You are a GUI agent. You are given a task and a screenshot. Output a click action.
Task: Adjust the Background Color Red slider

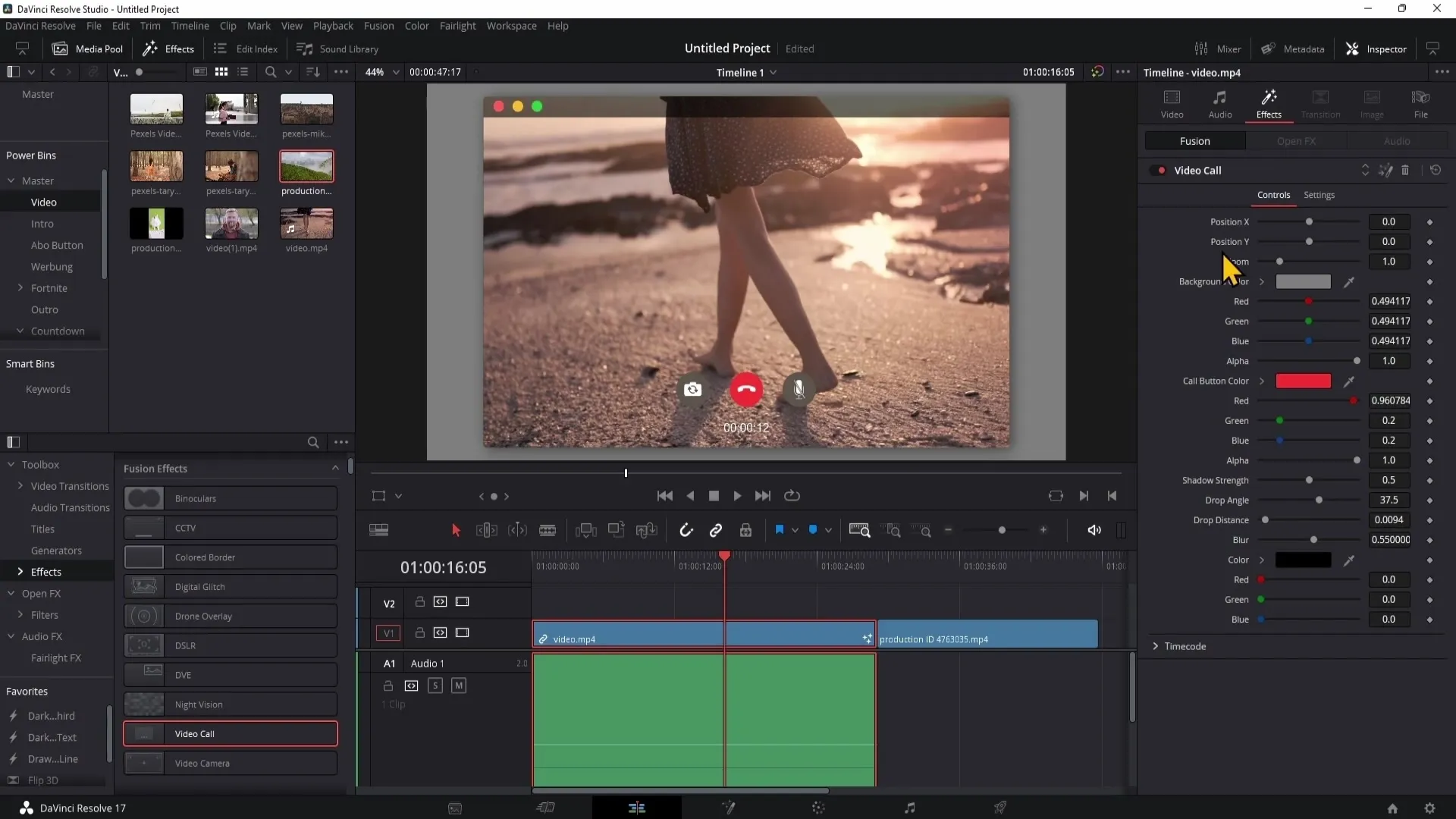point(1308,301)
